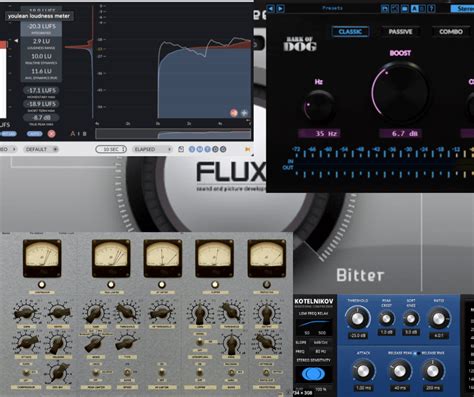Click the ATTACK knob in Kotelnikov
Screen dimensions: 474x397
363,371
